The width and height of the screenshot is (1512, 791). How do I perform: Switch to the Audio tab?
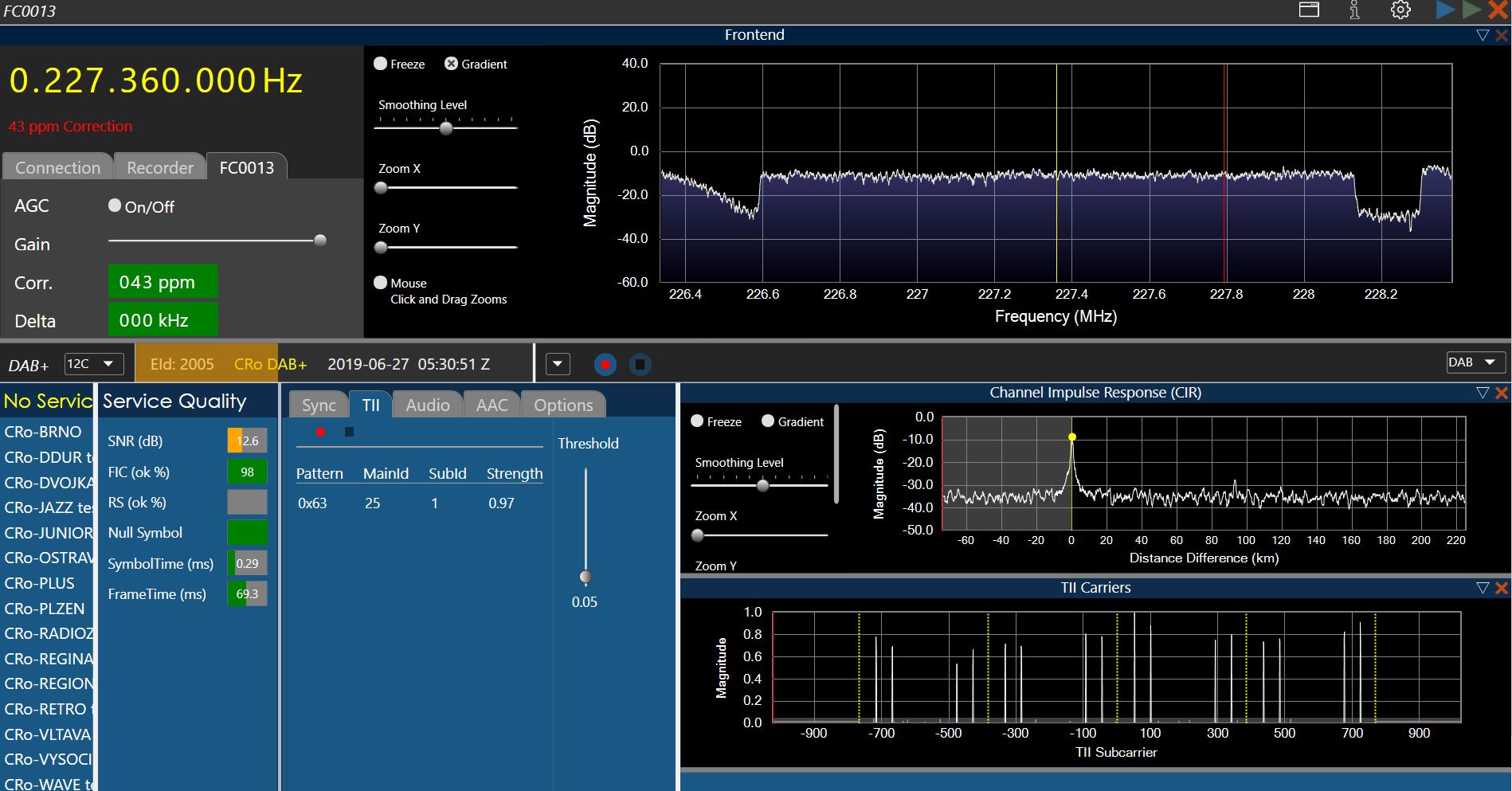point(428,405)
